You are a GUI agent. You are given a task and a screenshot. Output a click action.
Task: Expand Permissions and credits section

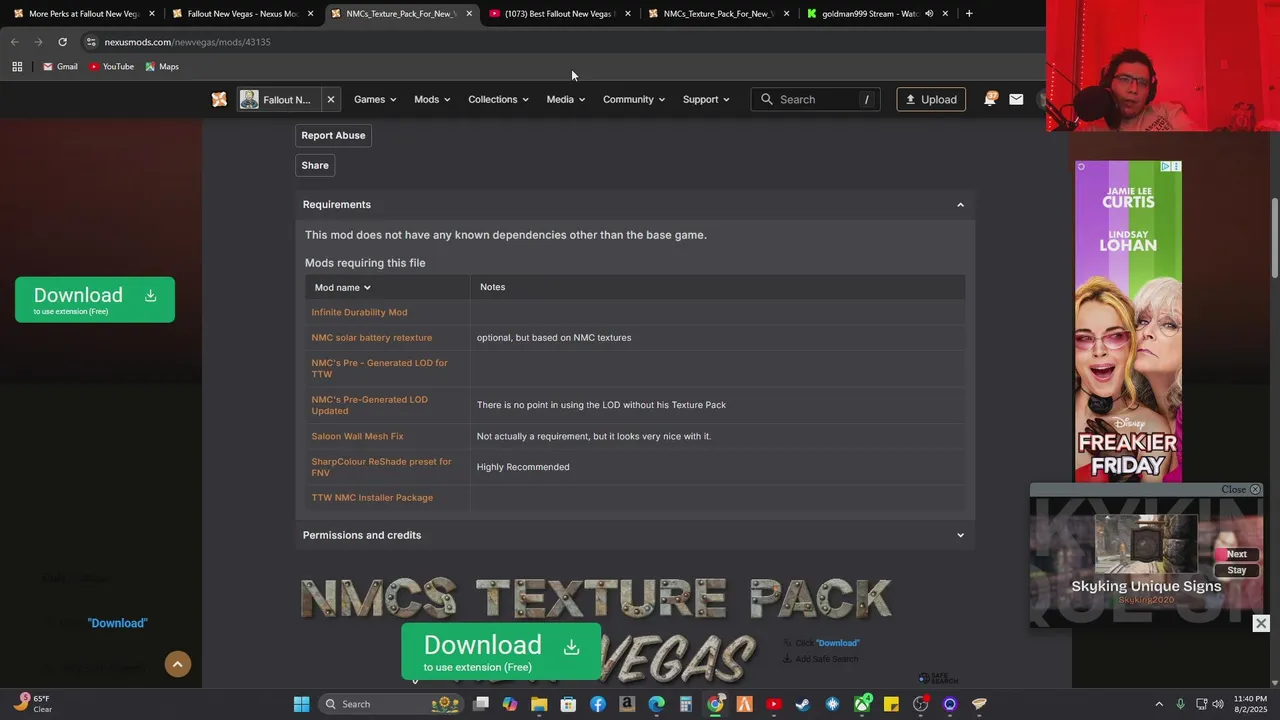click(635, 535)
